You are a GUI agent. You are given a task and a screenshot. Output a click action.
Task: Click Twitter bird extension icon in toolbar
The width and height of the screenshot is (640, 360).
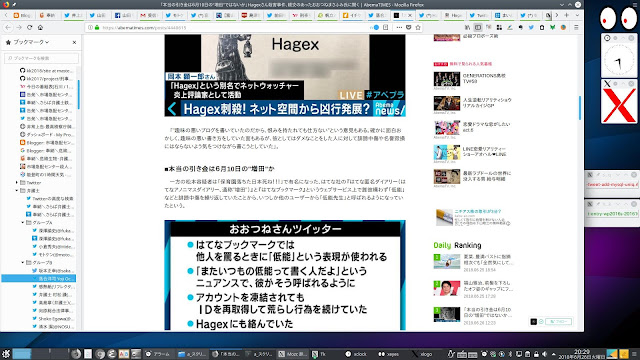tap(531, 27)
